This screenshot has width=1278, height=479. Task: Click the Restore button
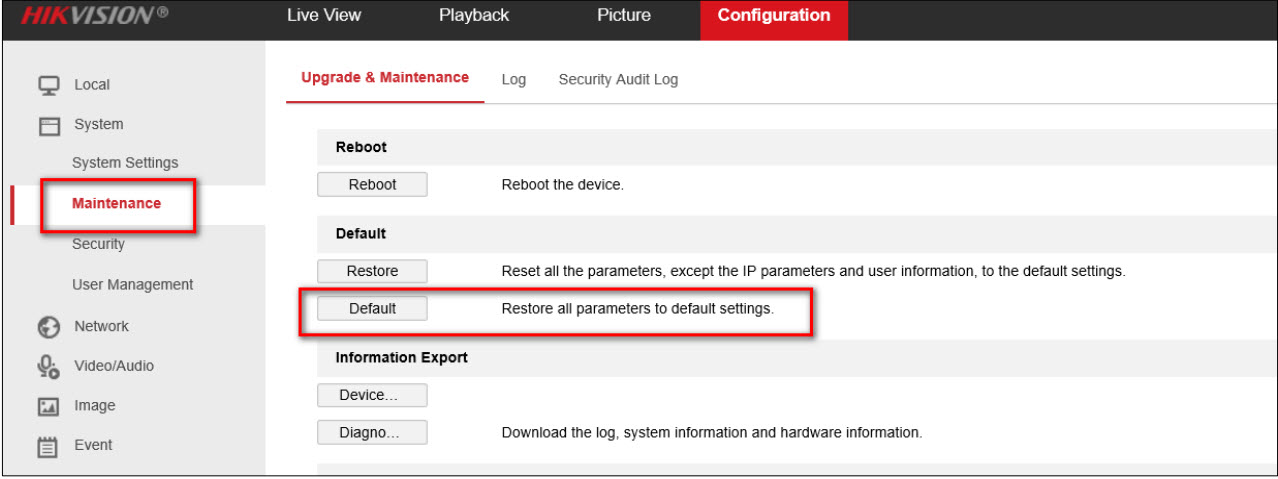tap(372, 271)
